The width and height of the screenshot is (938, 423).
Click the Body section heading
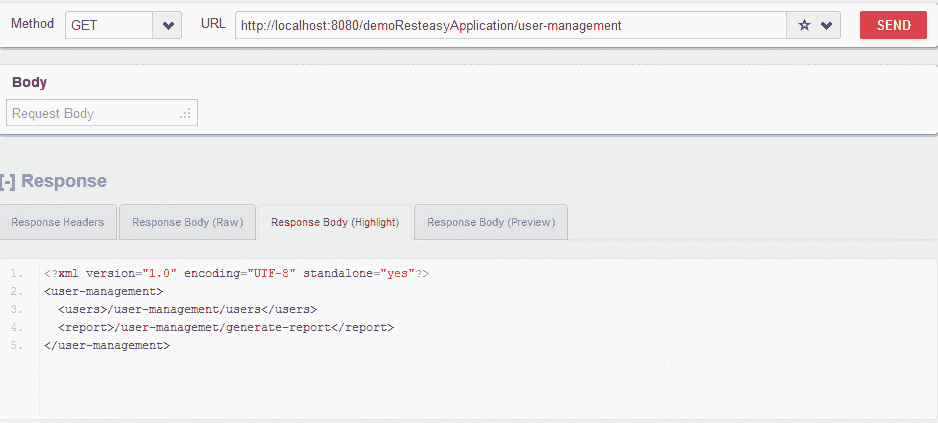click(29, 83)
